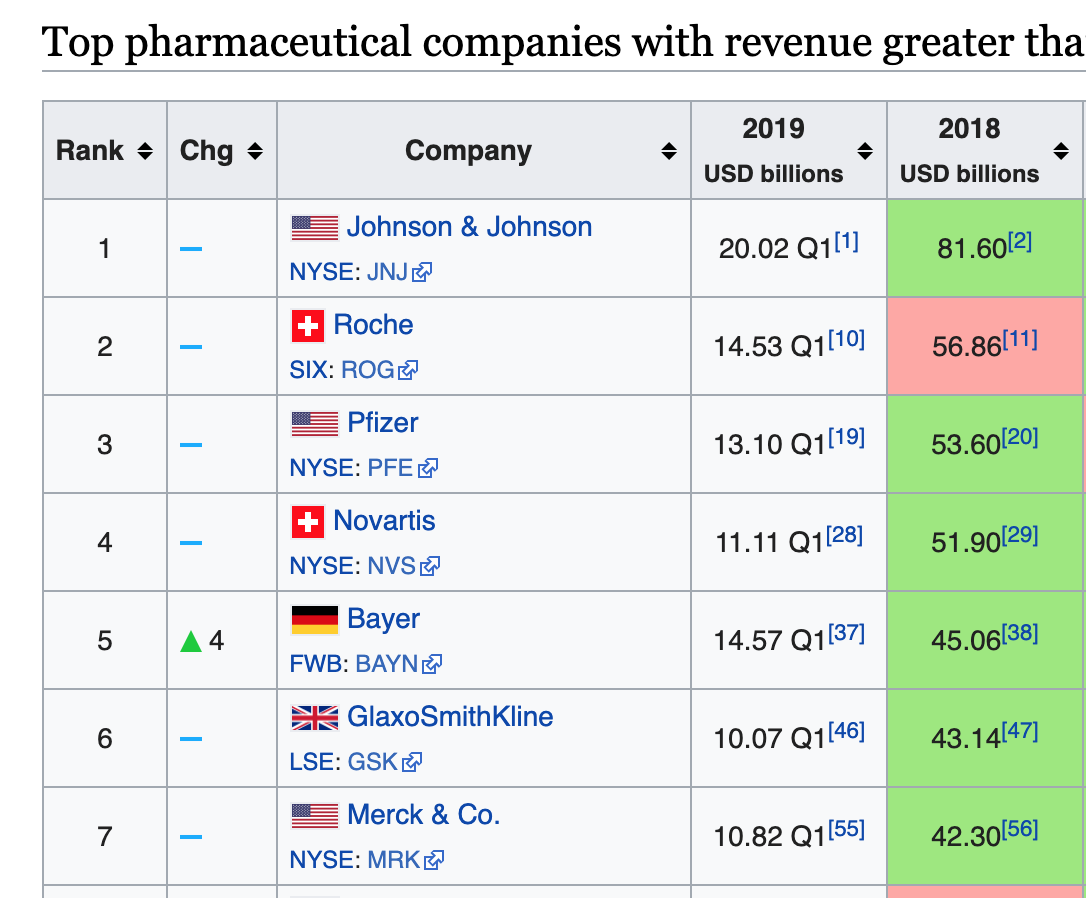Click the US flag beside Merck & Co.

pos(314,816)
